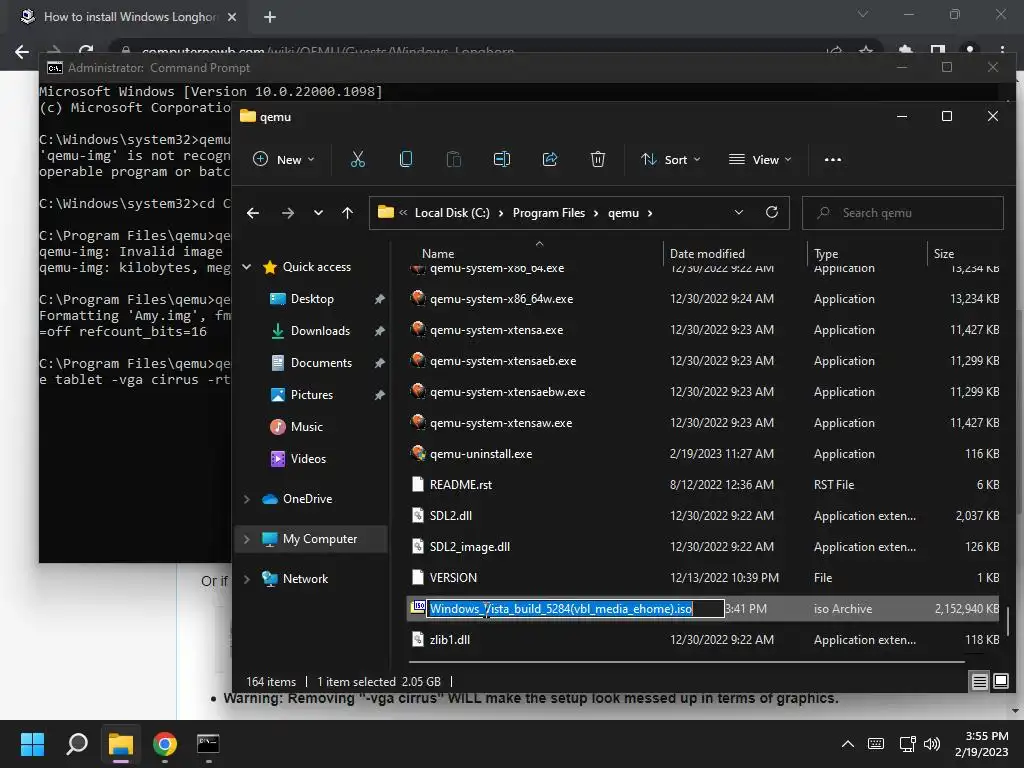
Task: Click the Search qemu input box
Action: pyautogui.click(x=903, y=213)
